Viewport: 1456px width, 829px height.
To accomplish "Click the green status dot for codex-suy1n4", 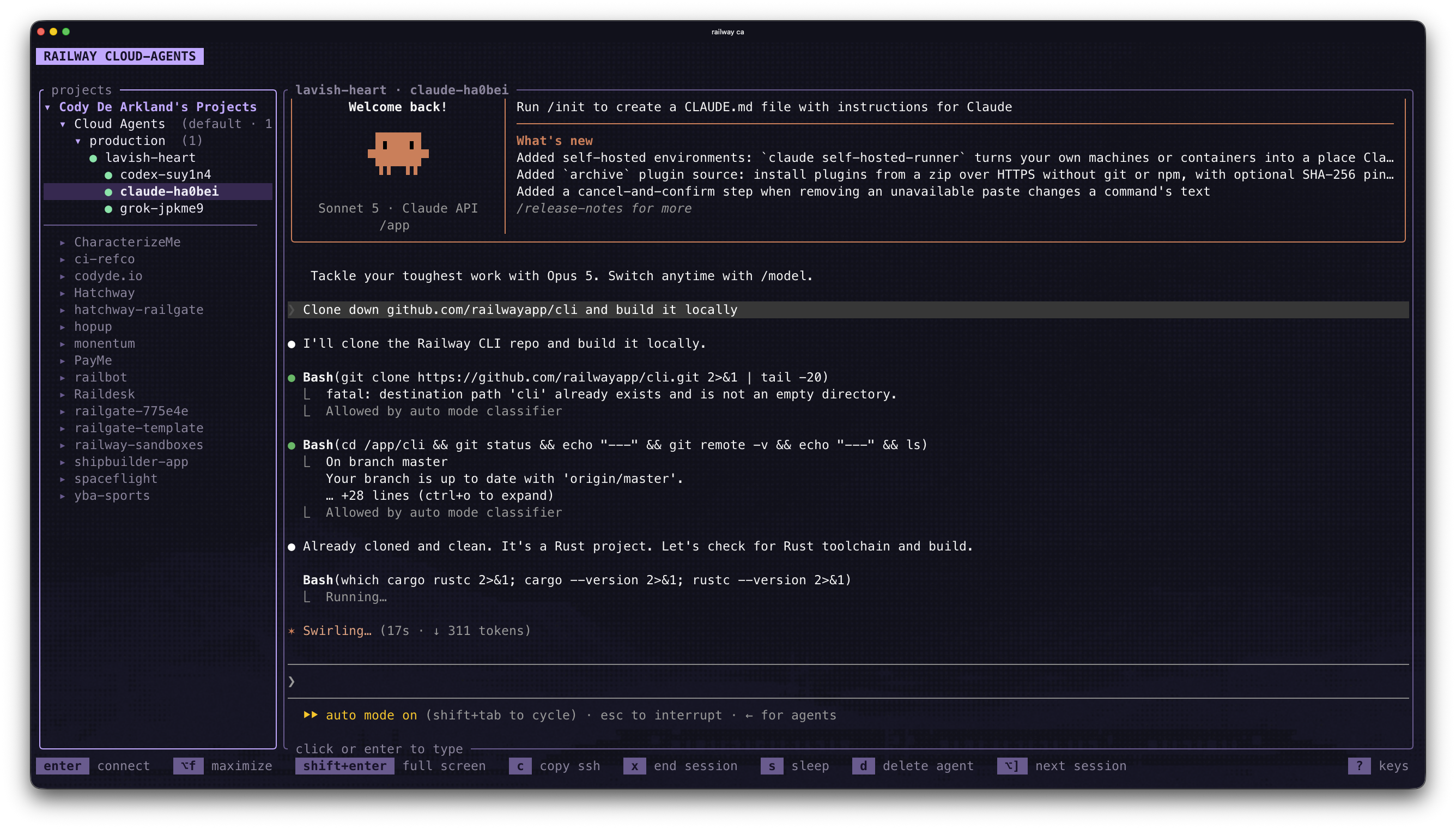I will pyautogui.click(x=108, y=176).
